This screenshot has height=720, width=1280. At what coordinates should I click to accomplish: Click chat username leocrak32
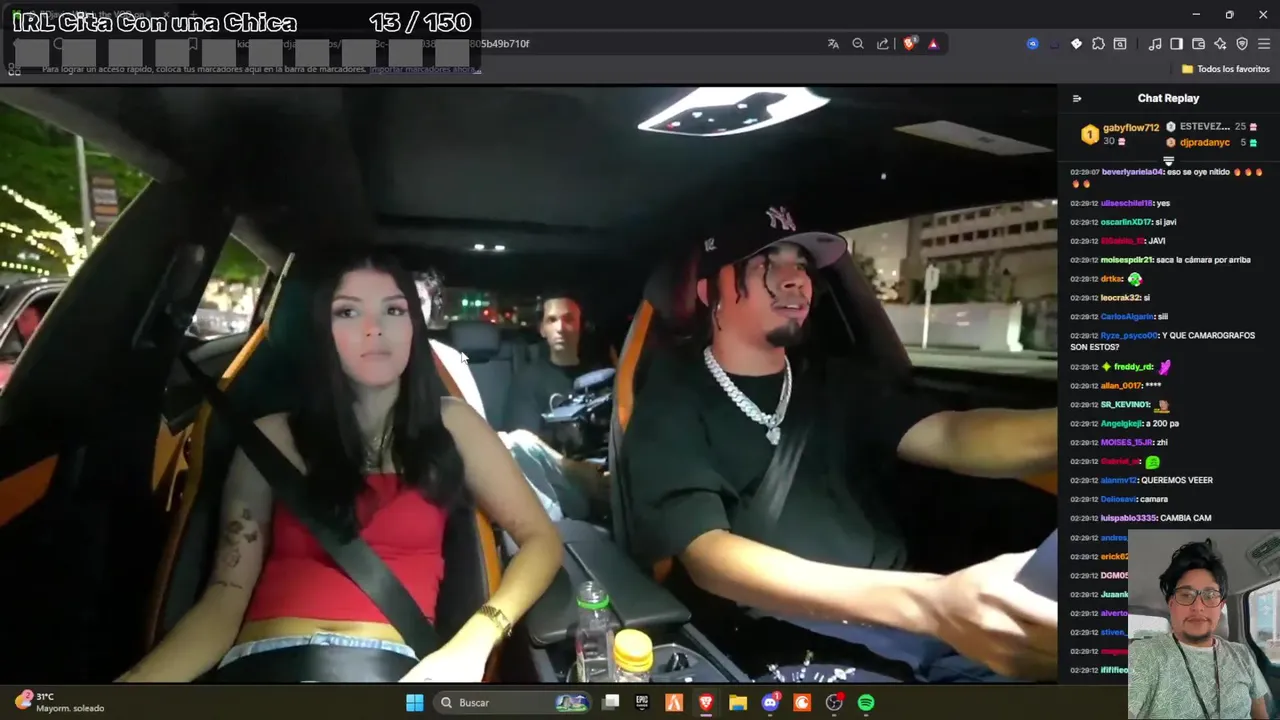(1120, 298)
